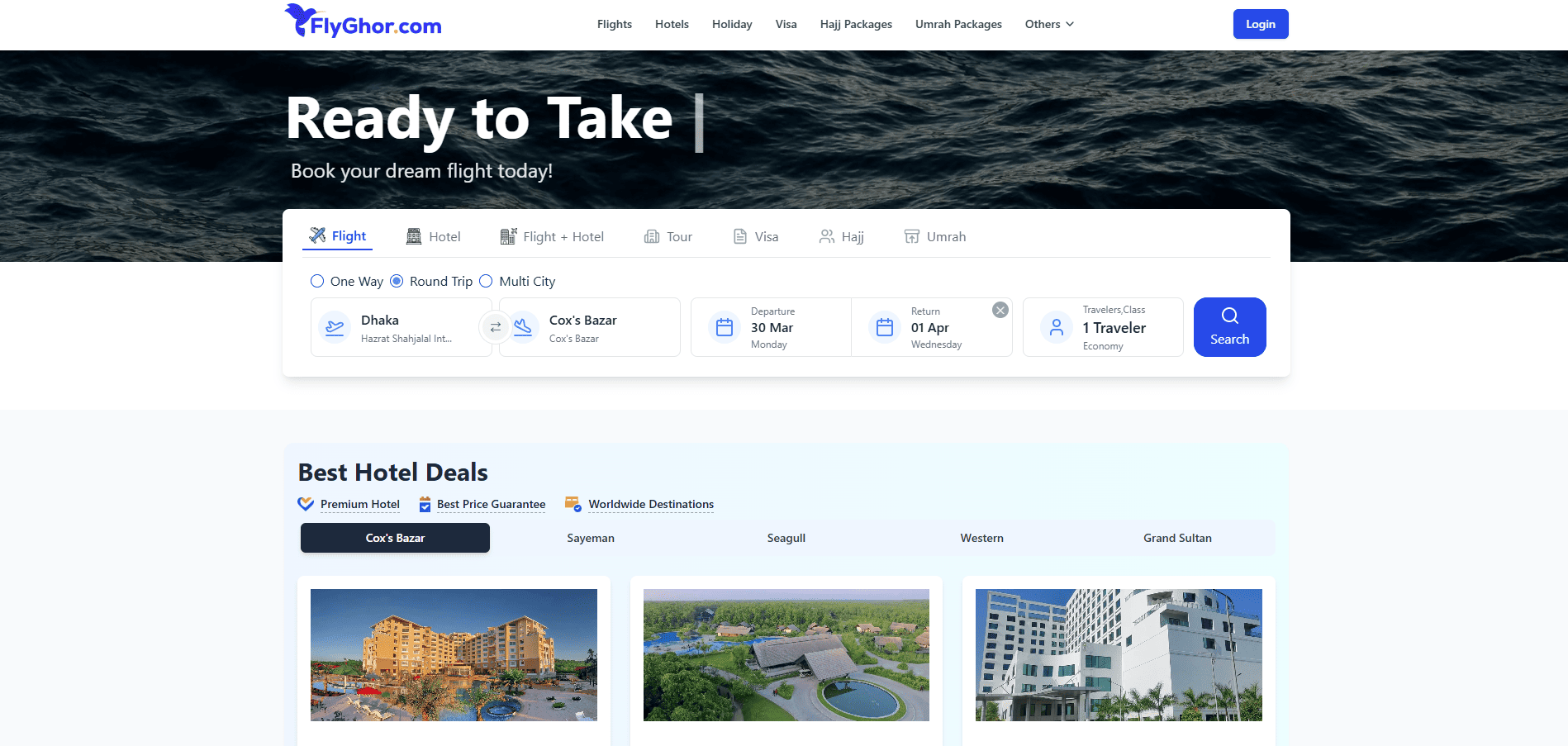Open the Hotels nav menu

pyautogui.click(x=672, y=24)
